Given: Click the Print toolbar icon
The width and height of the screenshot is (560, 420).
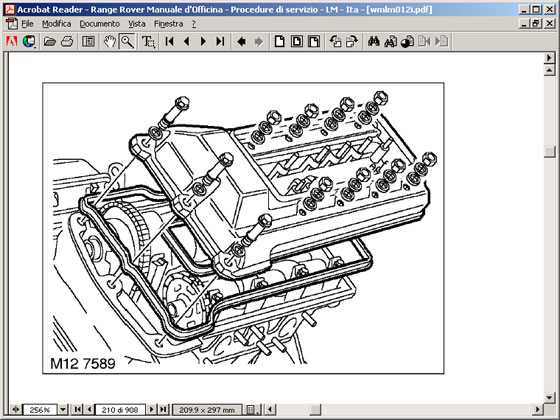Looking at the screenshot, I should point(67,41).
